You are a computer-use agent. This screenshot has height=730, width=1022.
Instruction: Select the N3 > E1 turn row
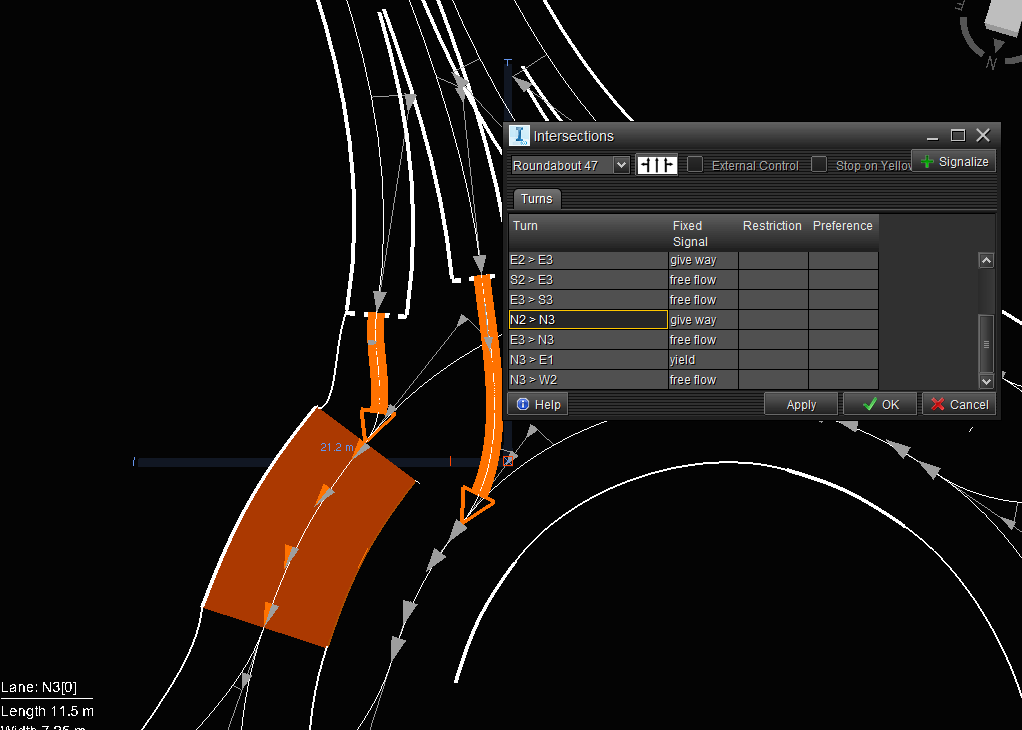[x=587, y=359]
